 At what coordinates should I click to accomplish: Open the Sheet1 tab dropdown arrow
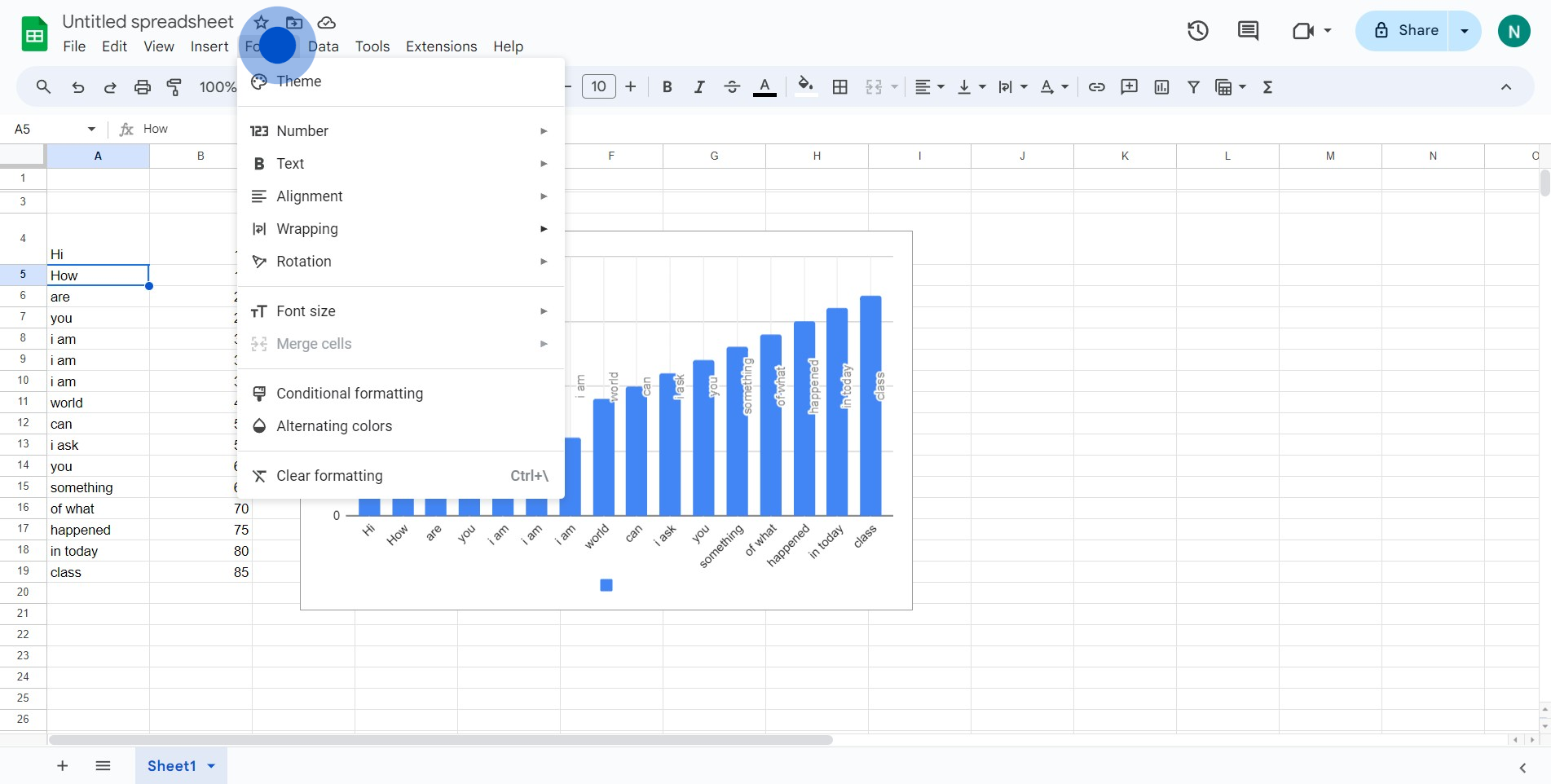[x=212, y=766]
